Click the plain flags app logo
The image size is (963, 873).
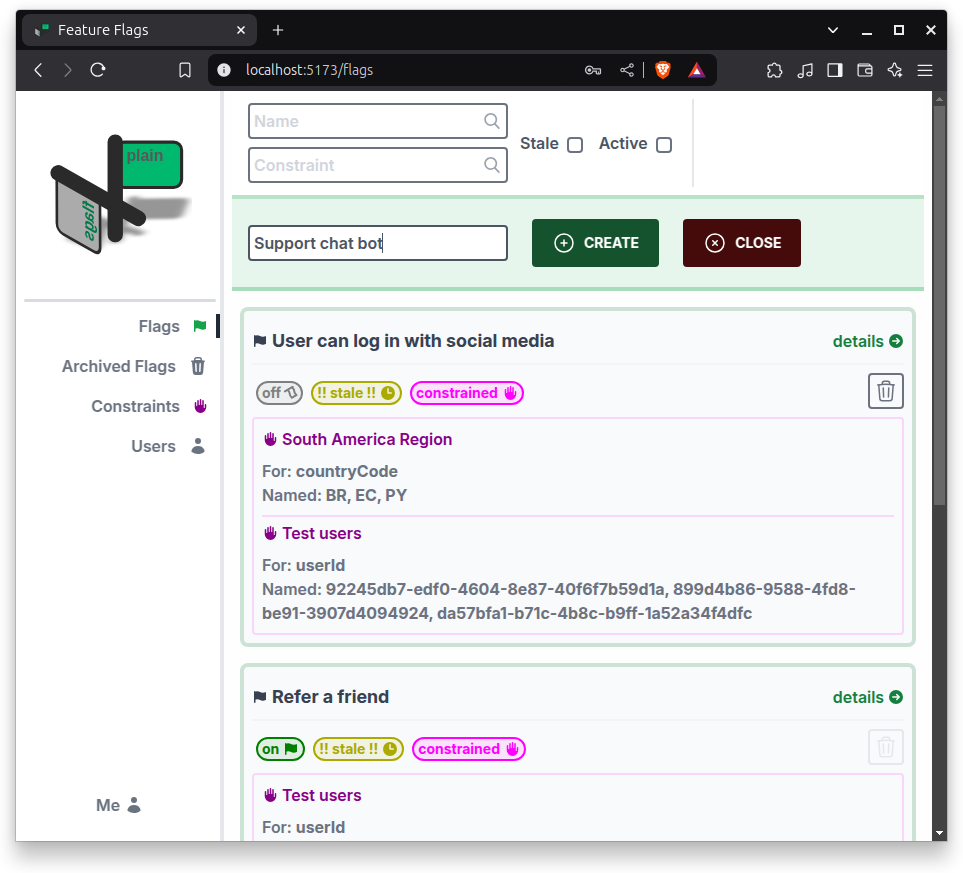(x=115, y=190)
